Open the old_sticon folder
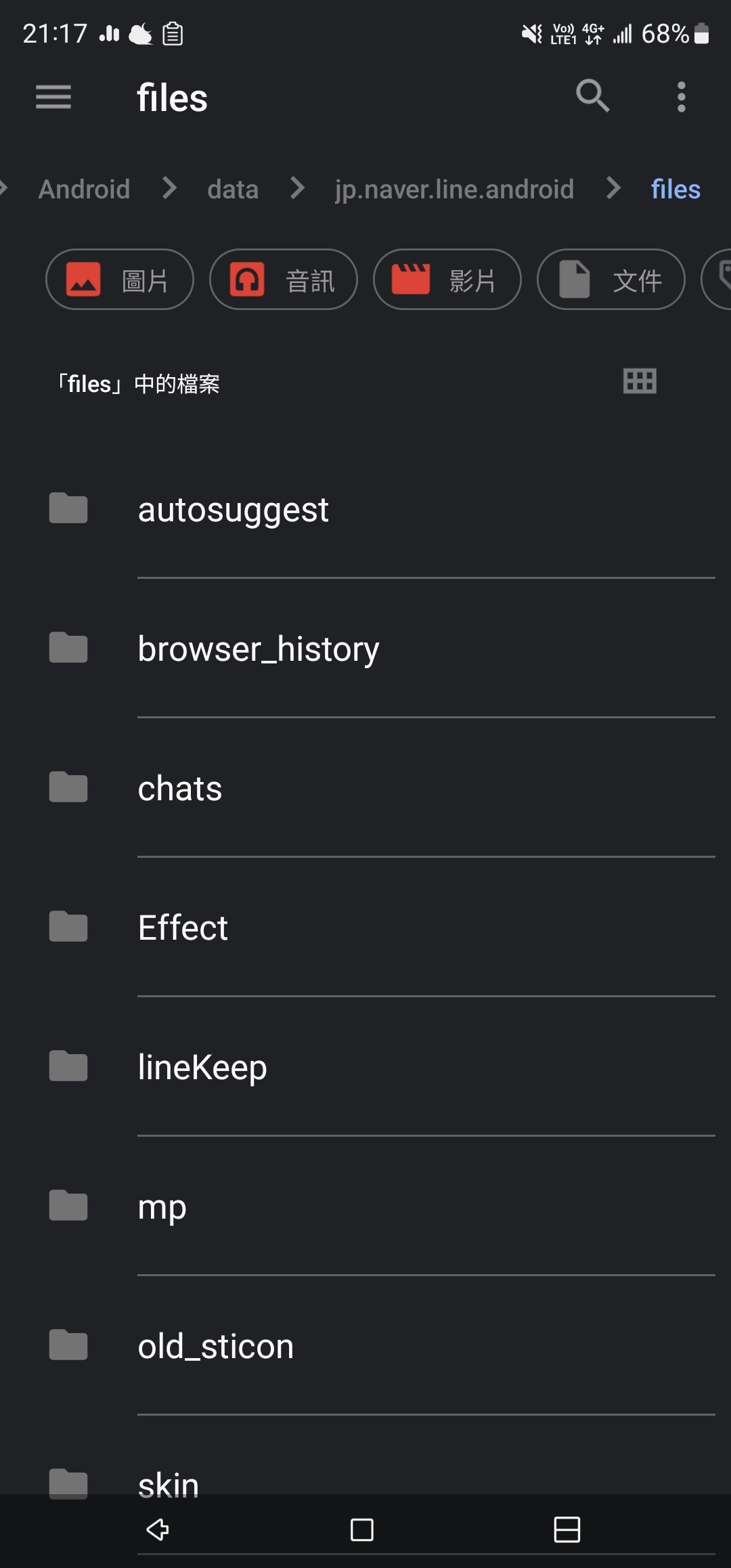 click(x=215, y=1346)
